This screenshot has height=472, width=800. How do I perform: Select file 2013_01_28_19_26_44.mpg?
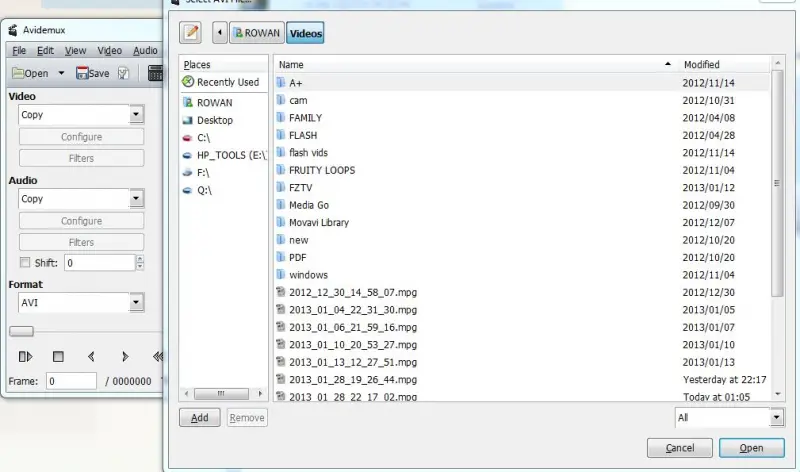522,380
